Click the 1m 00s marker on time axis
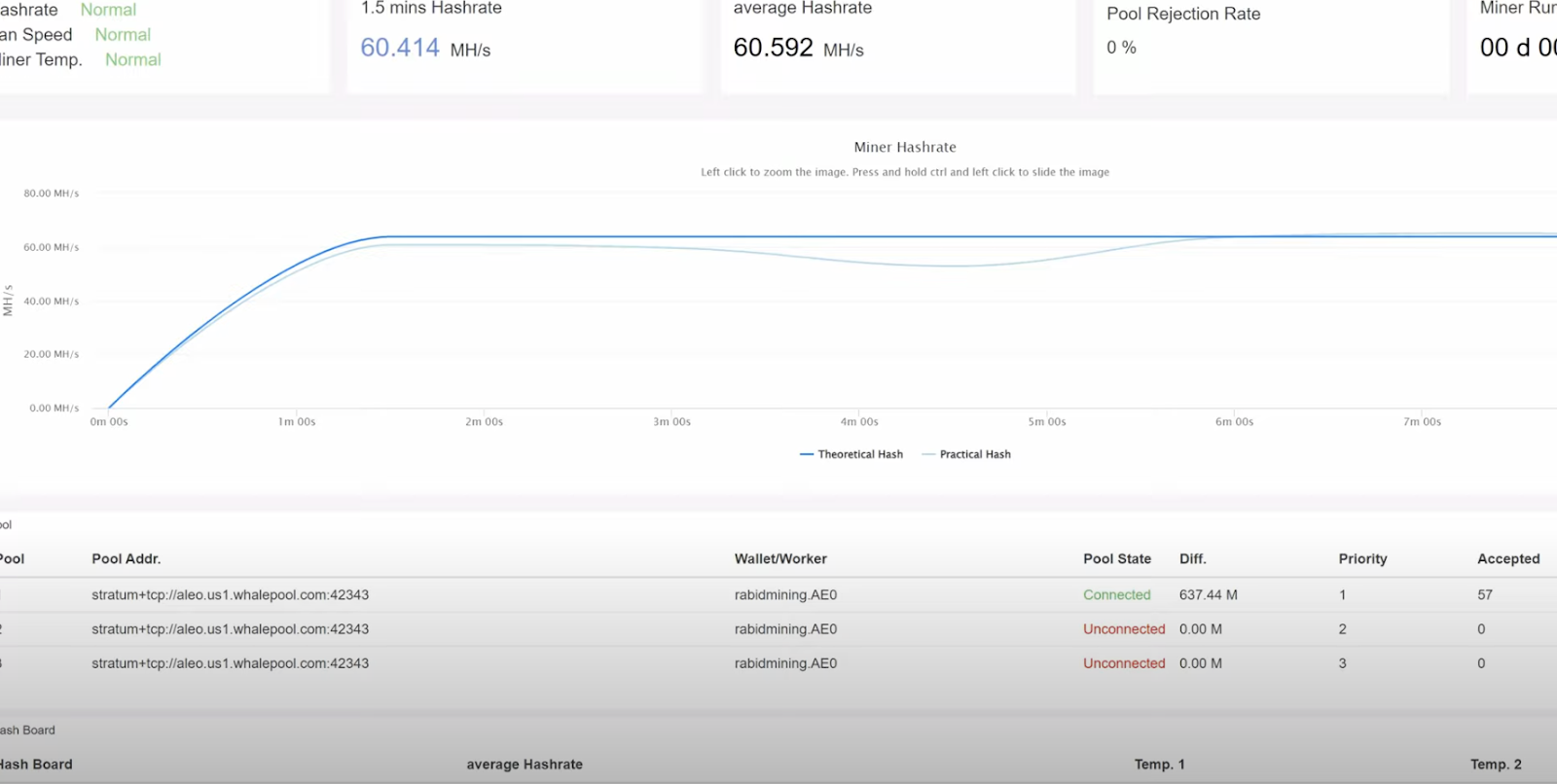1557x784 pixels. click(297, 422)
